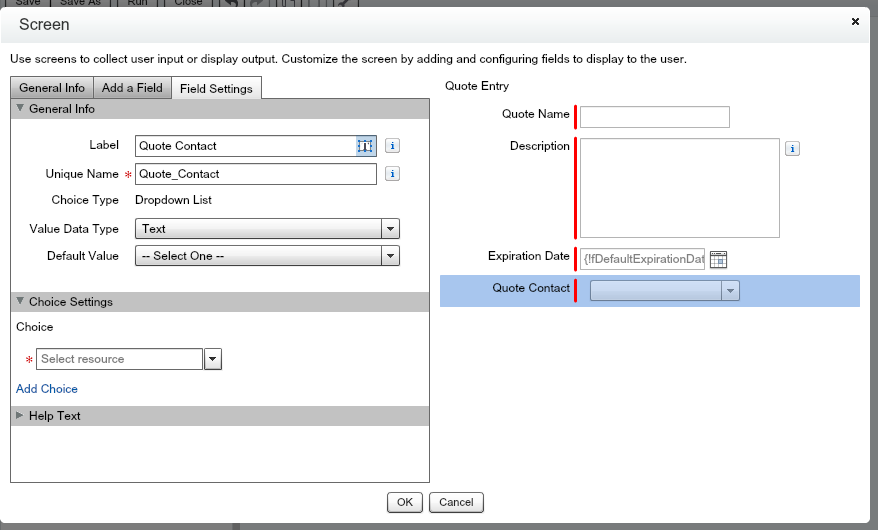
Task: Open the Choice resource dropdown arrow
Action: (212, 359)
